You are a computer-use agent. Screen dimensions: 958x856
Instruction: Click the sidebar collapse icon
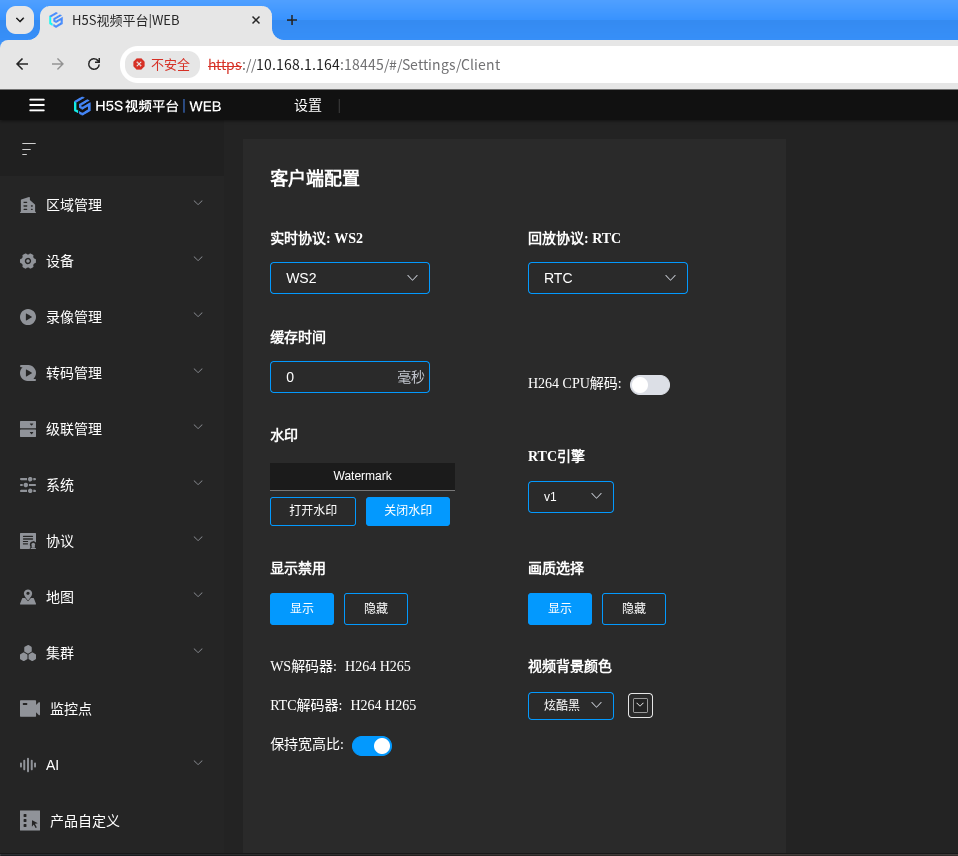(28, 149)
